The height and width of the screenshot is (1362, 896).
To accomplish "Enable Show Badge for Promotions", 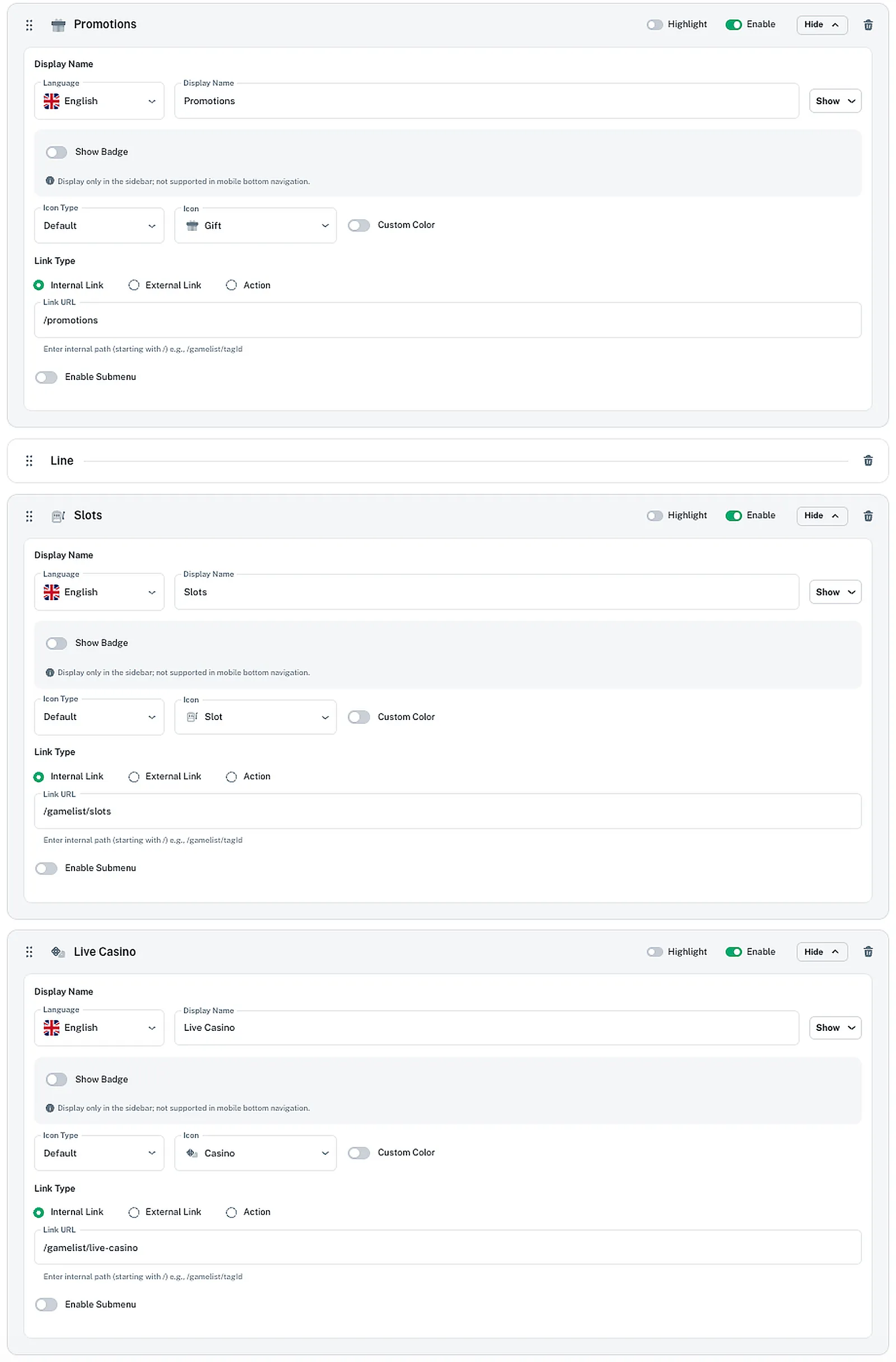I will [x=56, y=152].
